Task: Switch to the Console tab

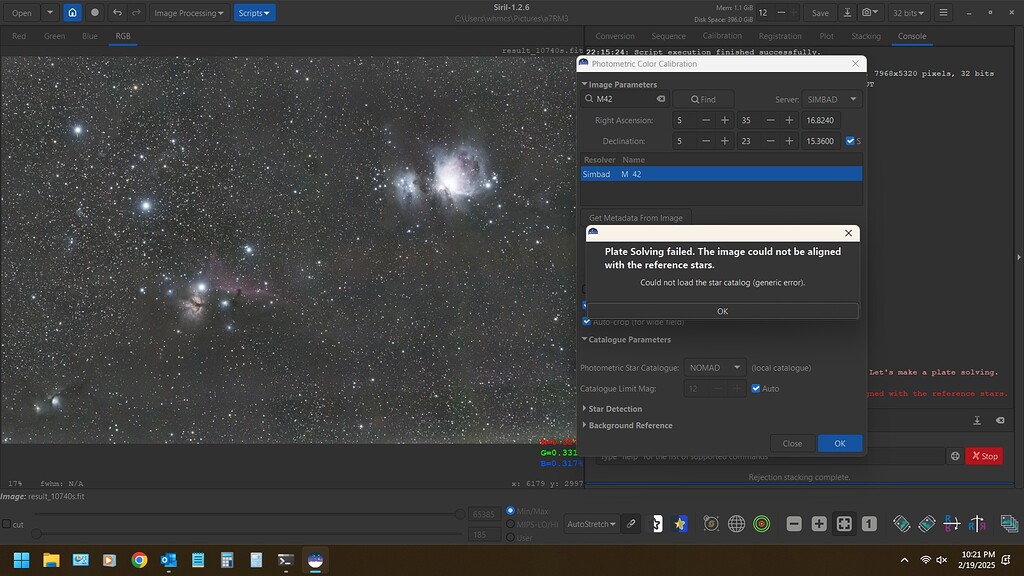Action: (911, 35)
